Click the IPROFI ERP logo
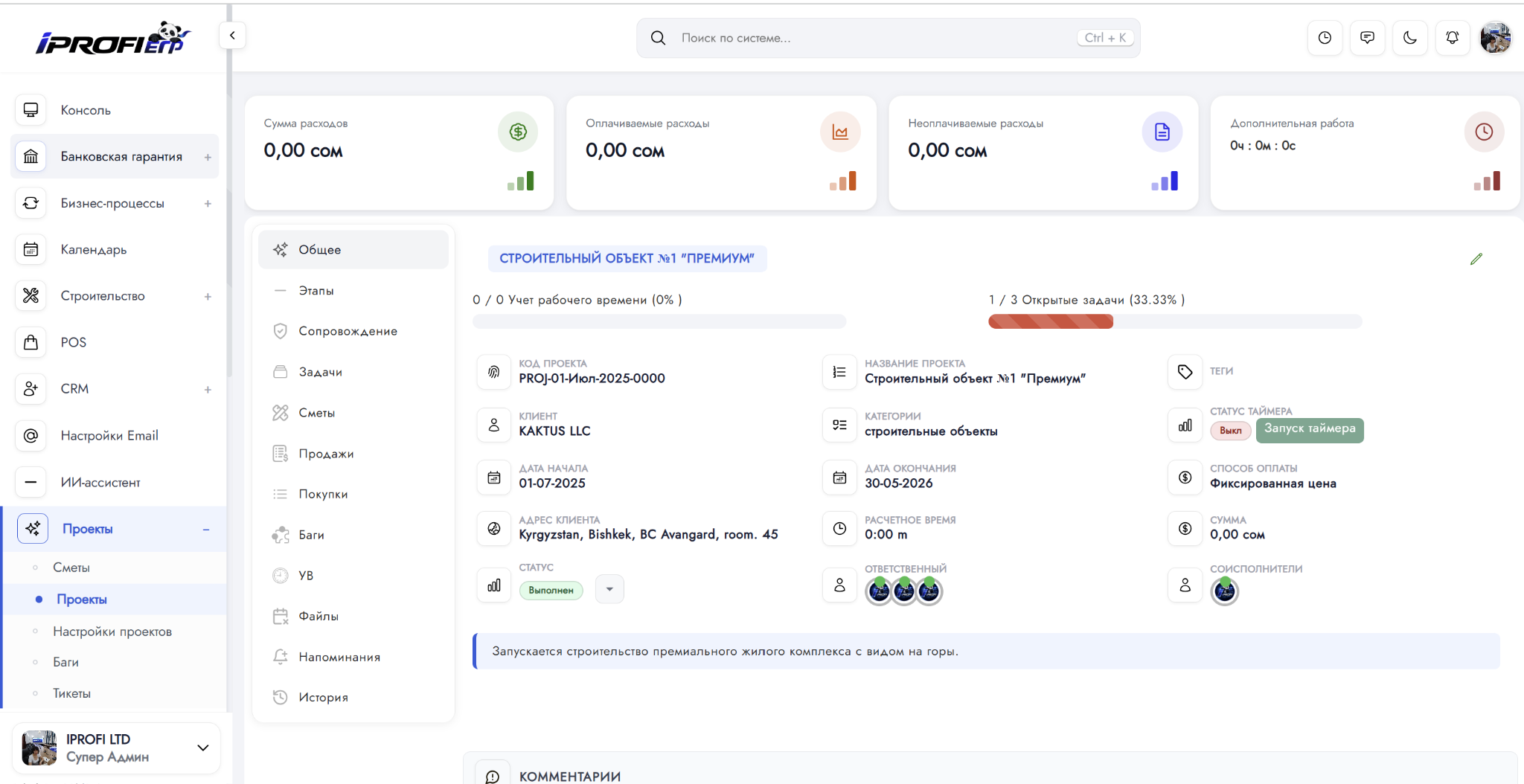The image size is (1524, 784). pyautogui.click(x=113, y=39)
